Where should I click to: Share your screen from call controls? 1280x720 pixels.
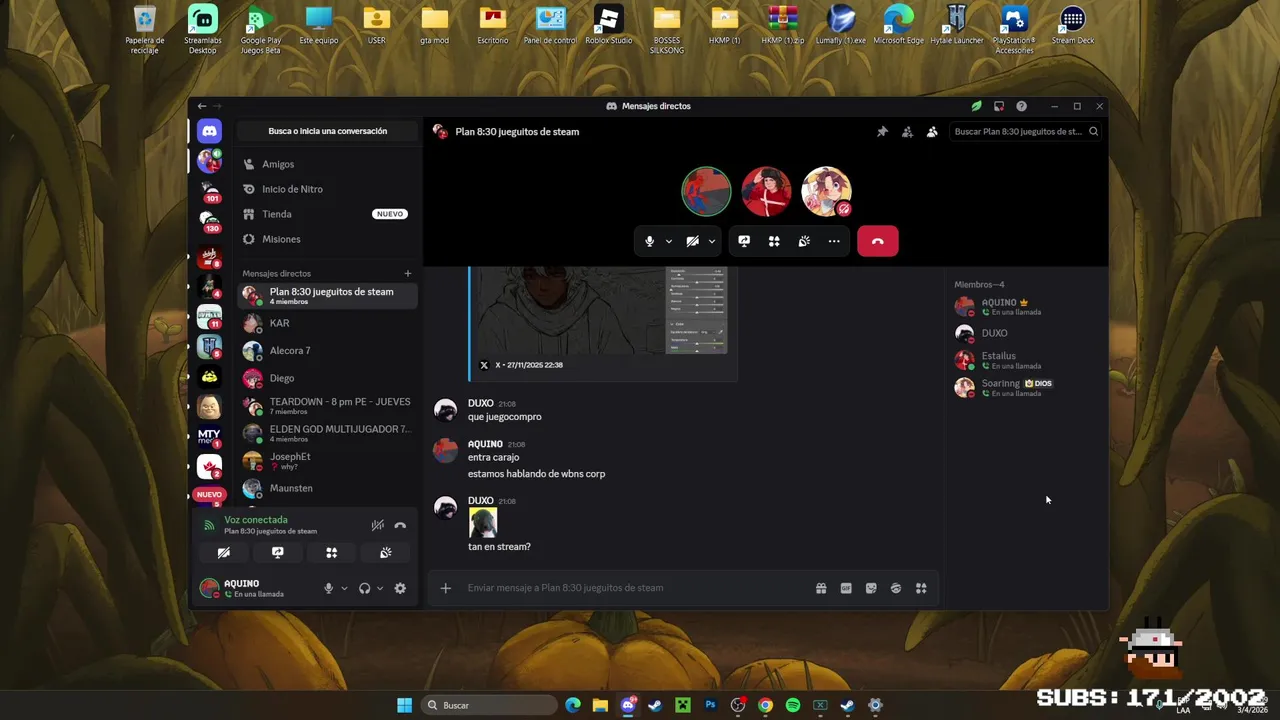point(744,241)
